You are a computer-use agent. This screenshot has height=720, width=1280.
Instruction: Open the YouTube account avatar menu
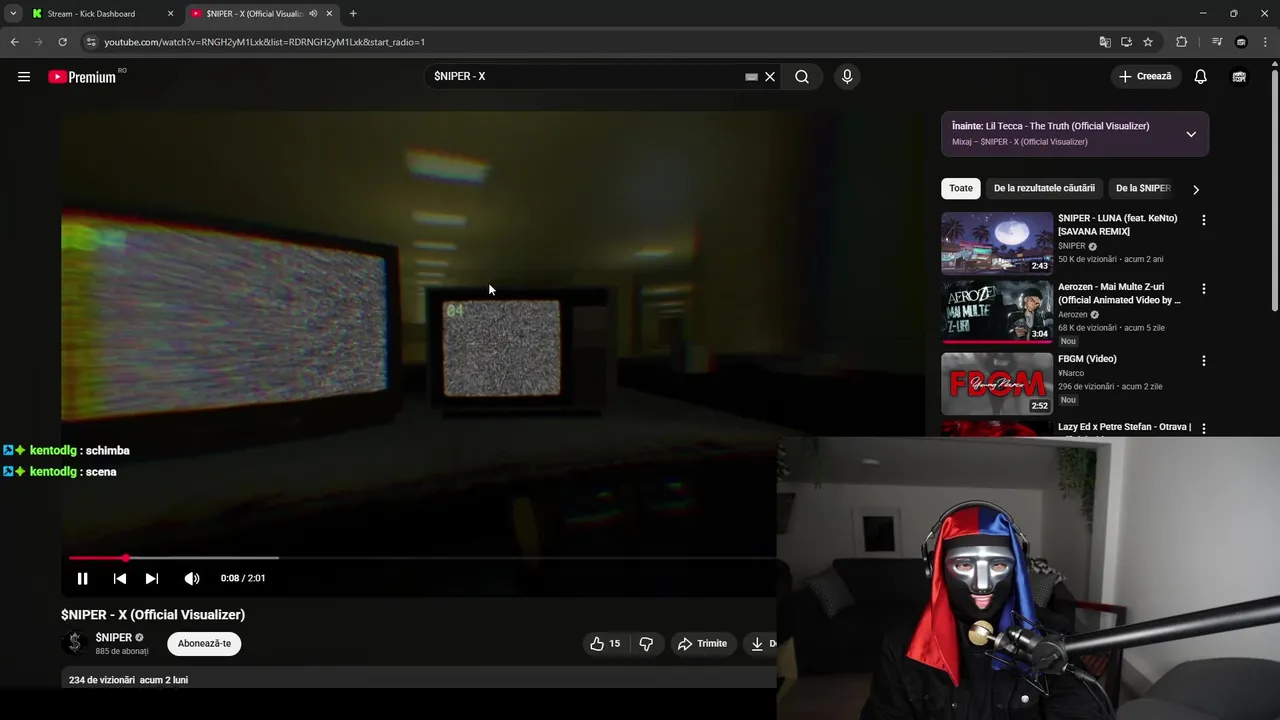pyautogui.click(x=1239, y=76)
